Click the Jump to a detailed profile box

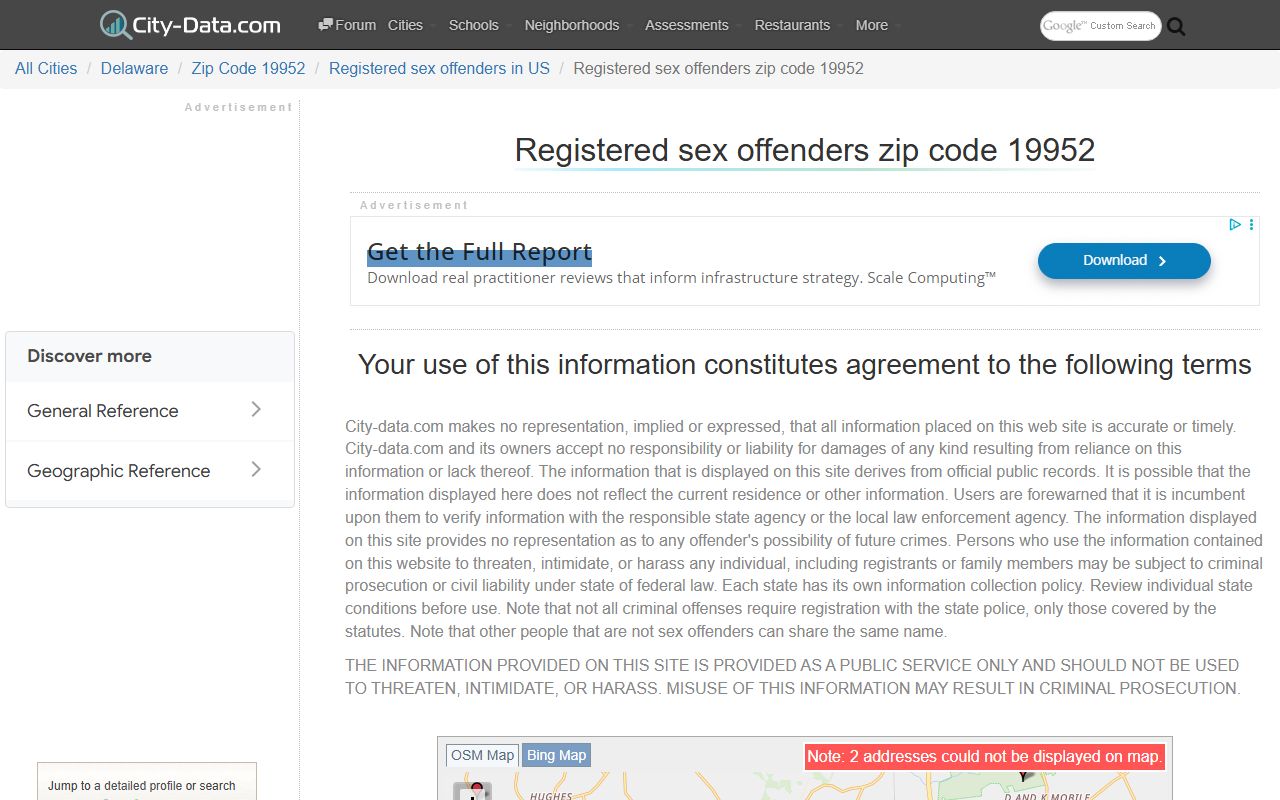[147, 783]
